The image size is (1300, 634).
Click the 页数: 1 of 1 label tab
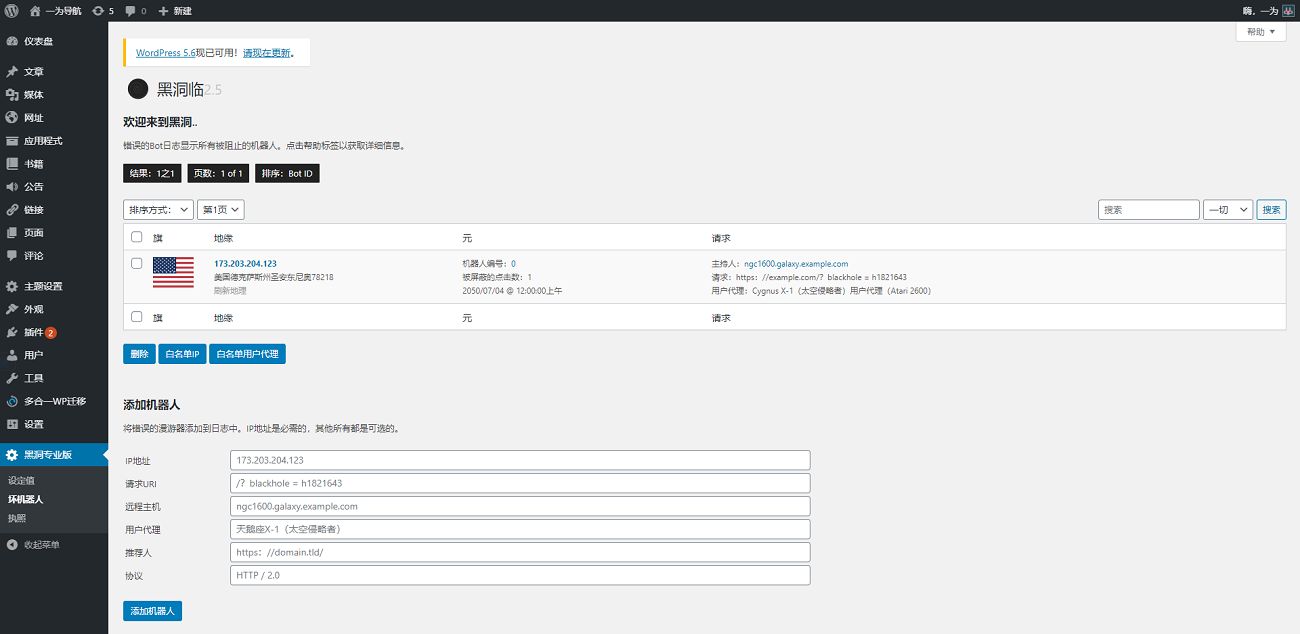pos(218,173)
